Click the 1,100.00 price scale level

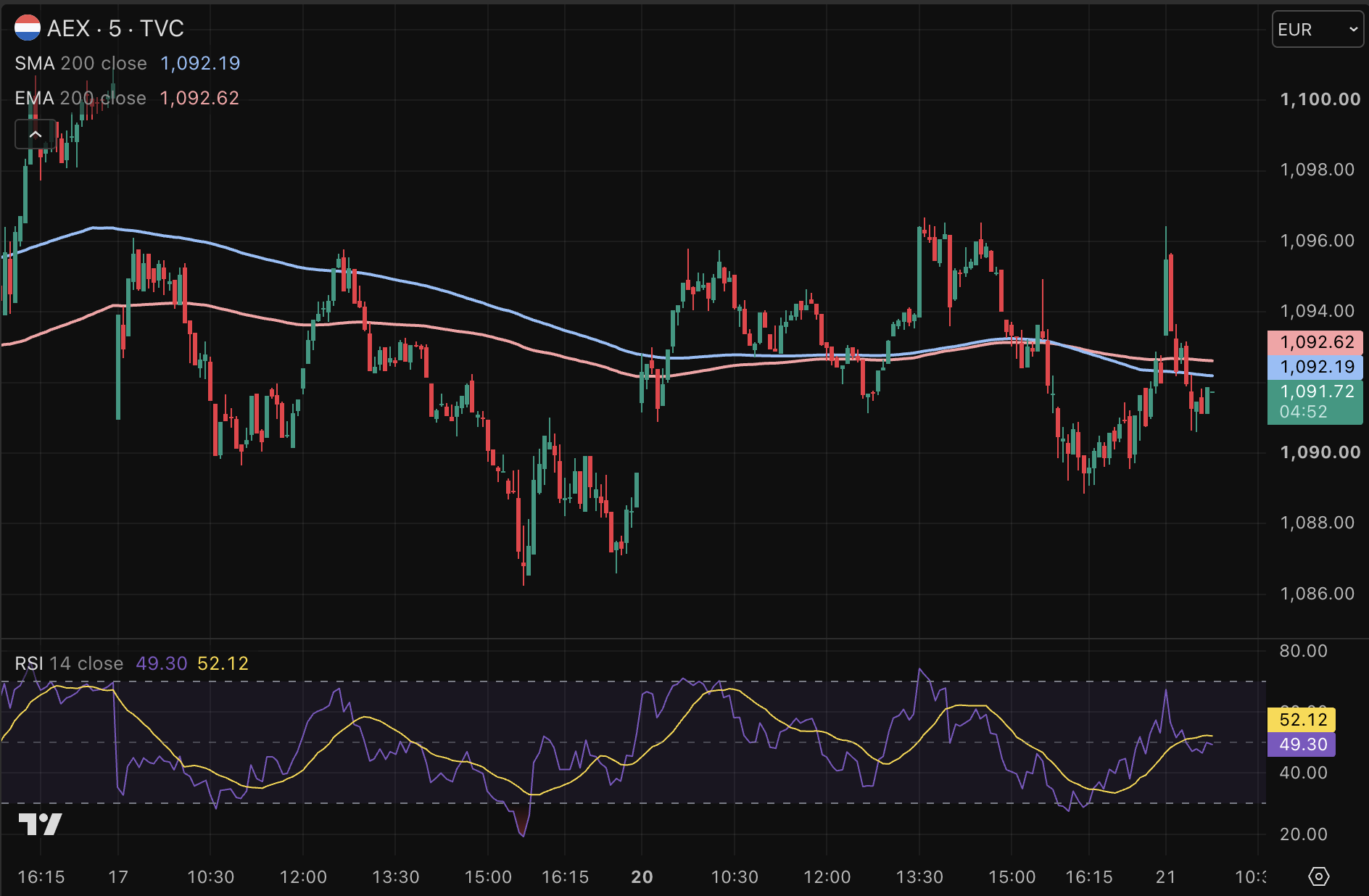(x=1320, y=99)
